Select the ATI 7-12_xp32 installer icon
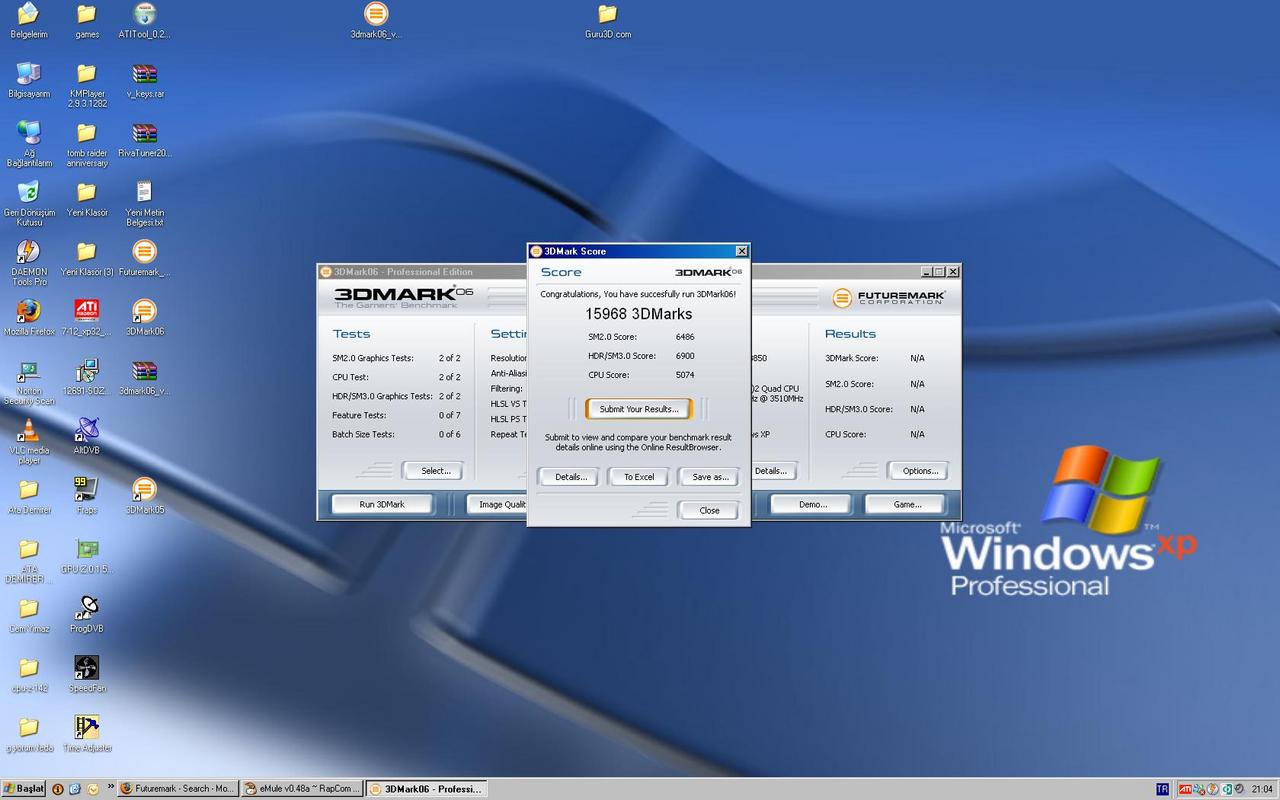The width and height of the screenshot is (1280, 800). [87, 317]
